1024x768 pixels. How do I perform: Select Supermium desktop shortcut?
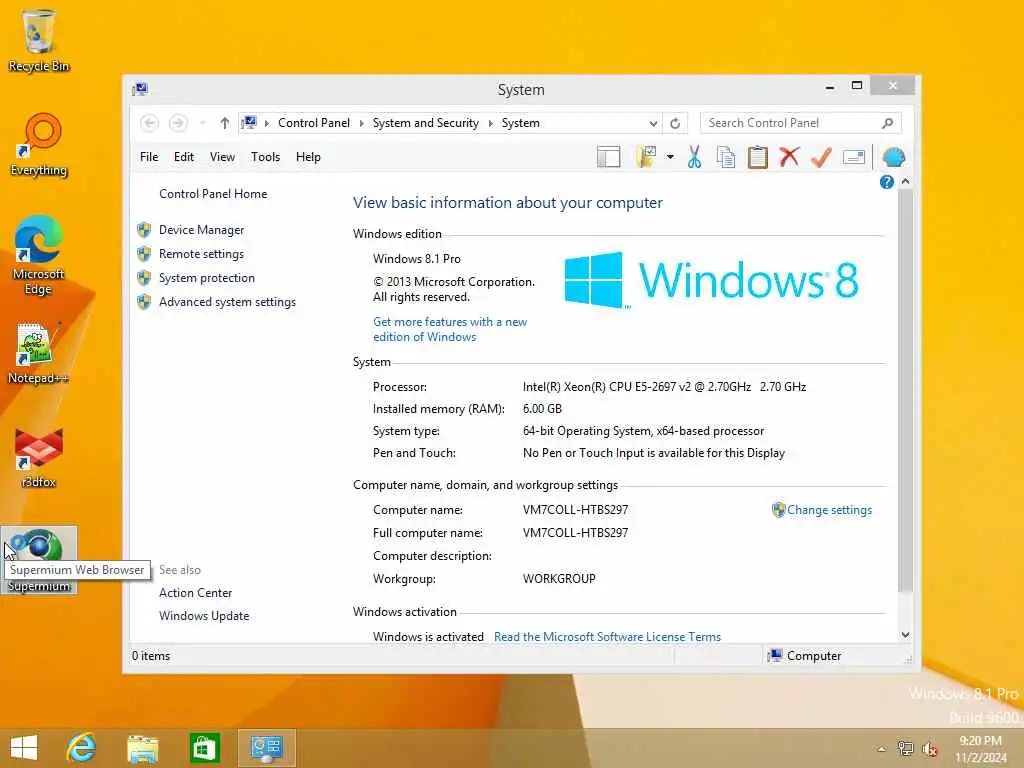[x=39, y=560]
